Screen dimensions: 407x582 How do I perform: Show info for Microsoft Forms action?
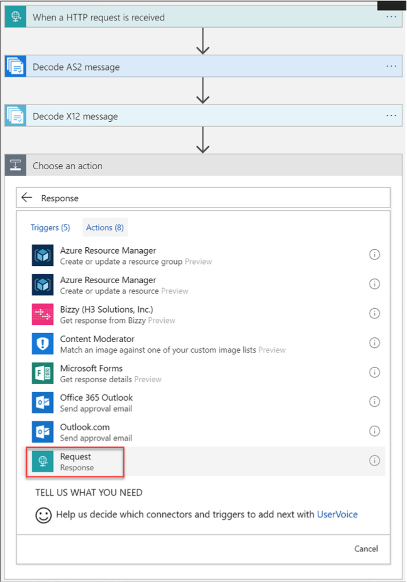(374, 372)
